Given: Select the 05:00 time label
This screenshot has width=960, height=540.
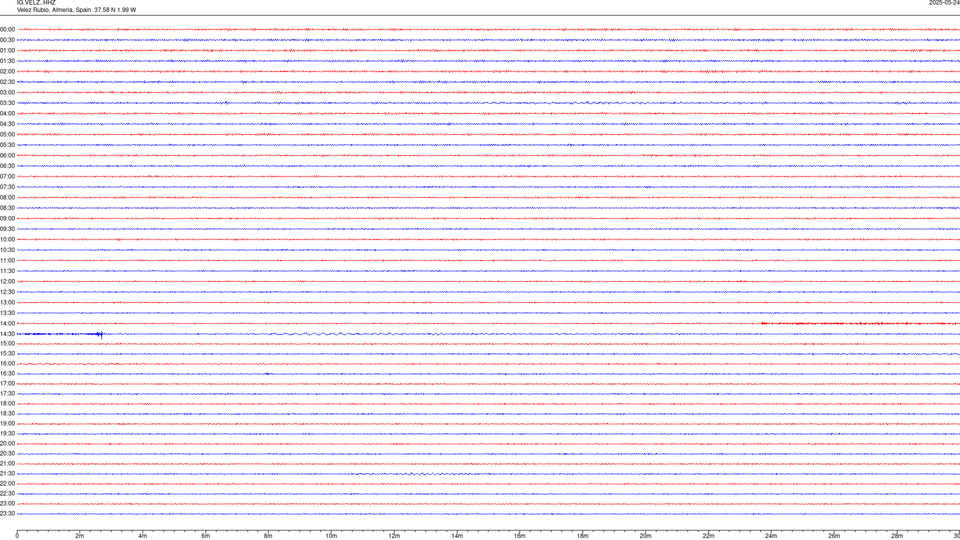Looking at the screenshot, I should [7, 135].
